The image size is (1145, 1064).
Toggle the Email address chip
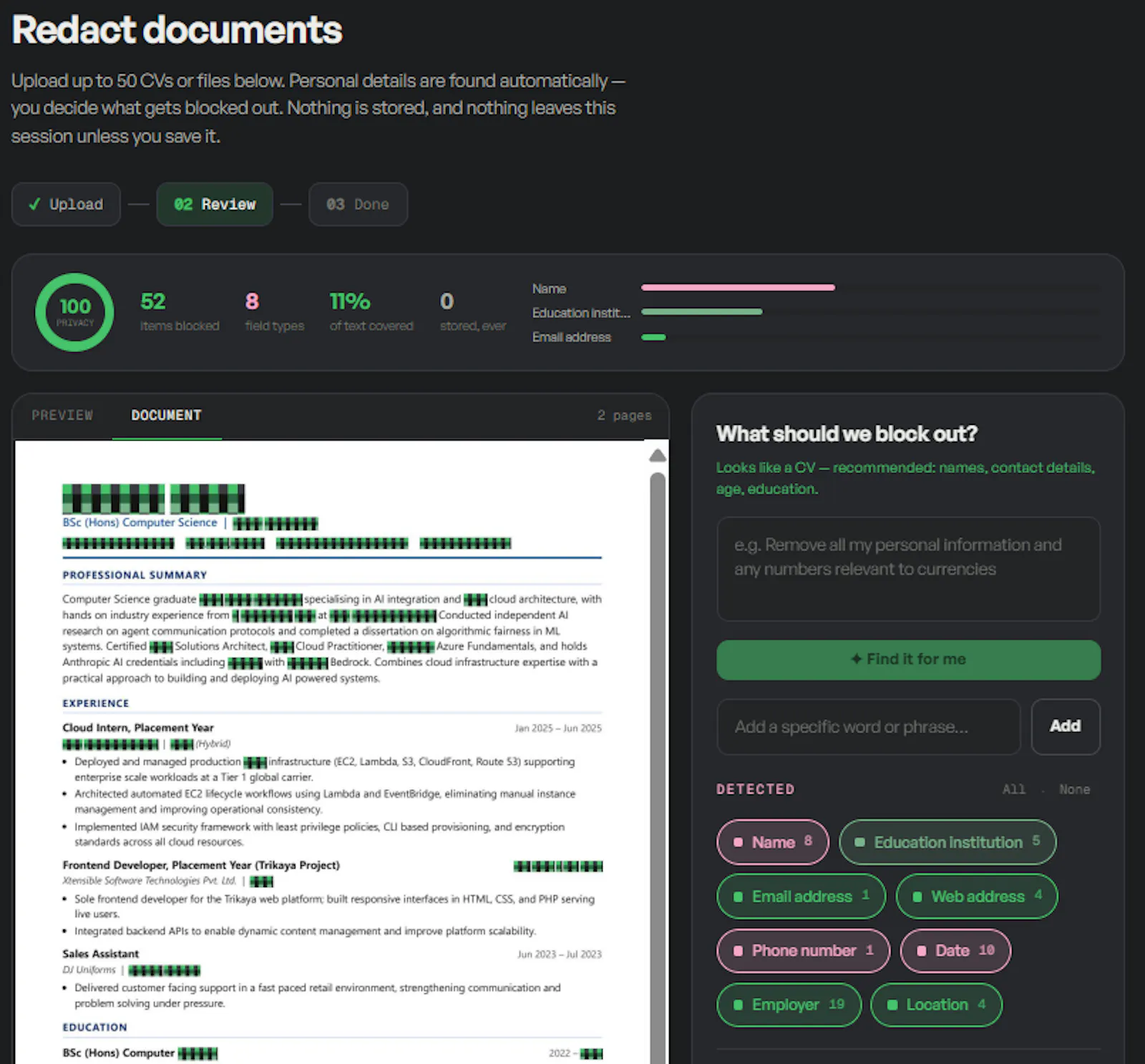[x=801, y=896]
